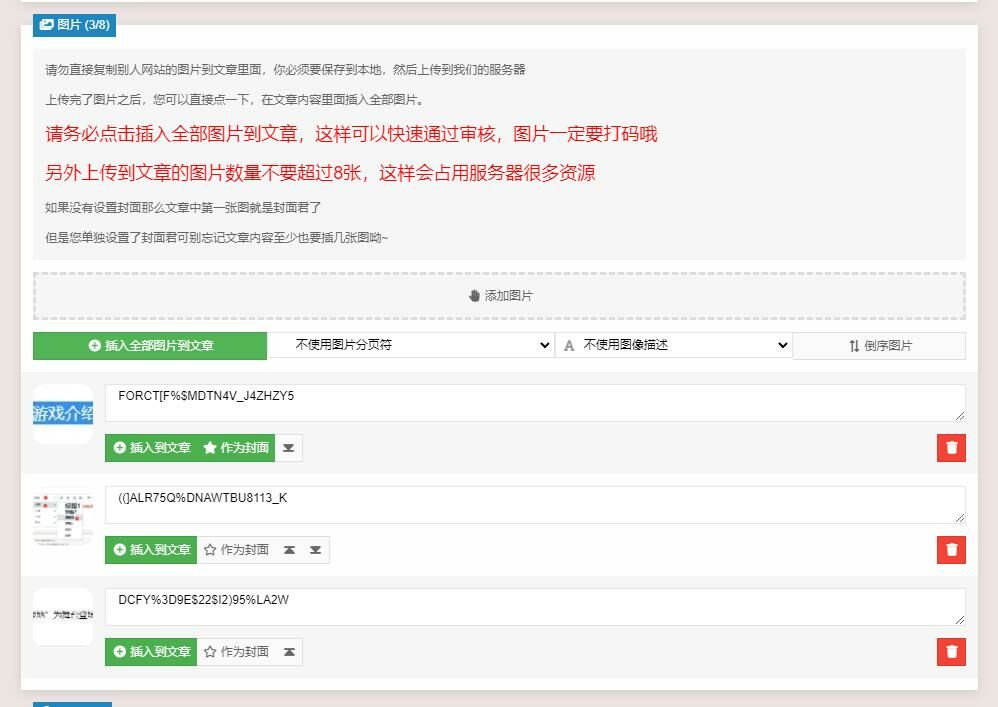The image size is (998, 707).
Task: Move the second image down with arrow icon
Action: click(315, 550)
